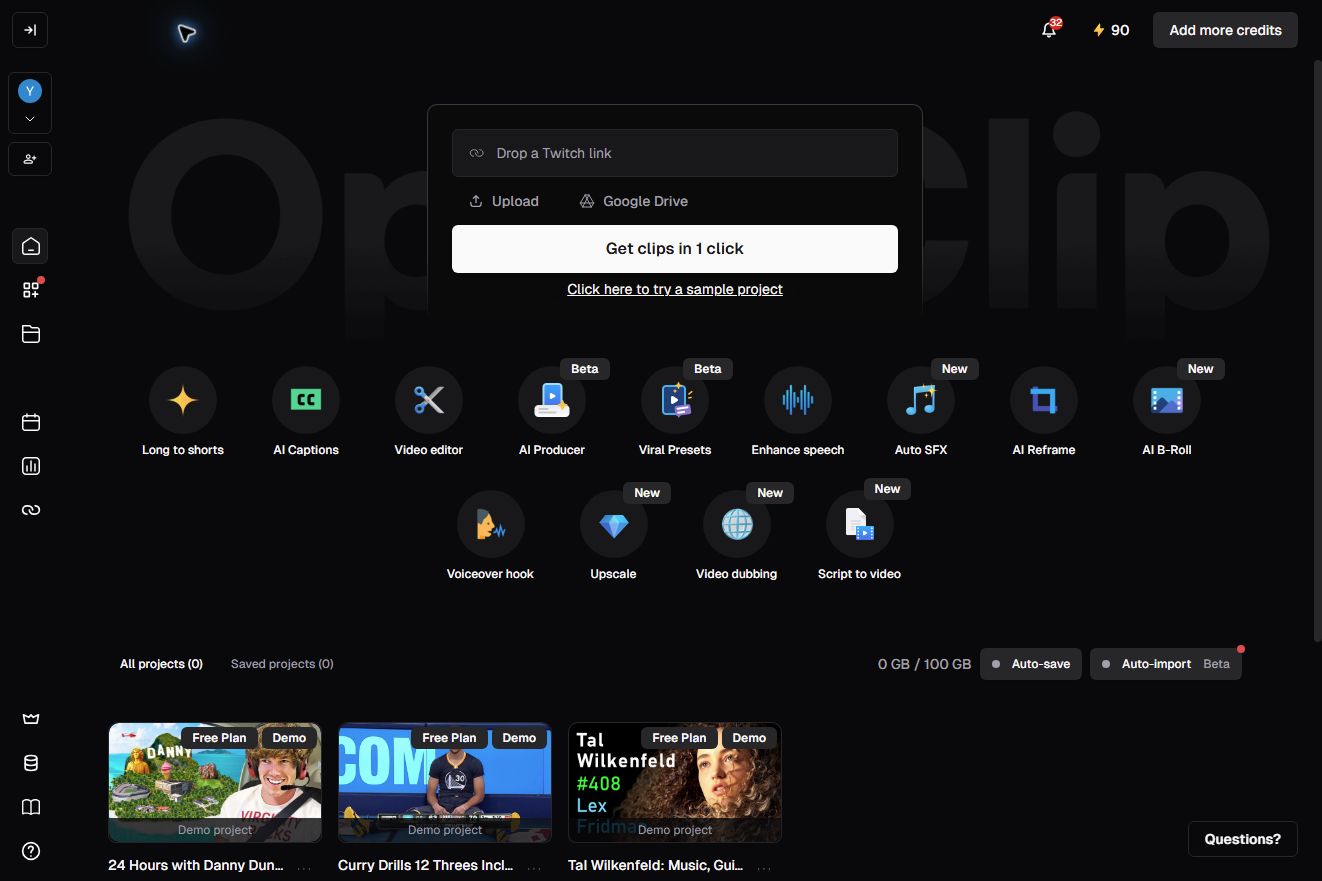Click the Tal Wilkenfeld: Music title

(x=656, y=865)
